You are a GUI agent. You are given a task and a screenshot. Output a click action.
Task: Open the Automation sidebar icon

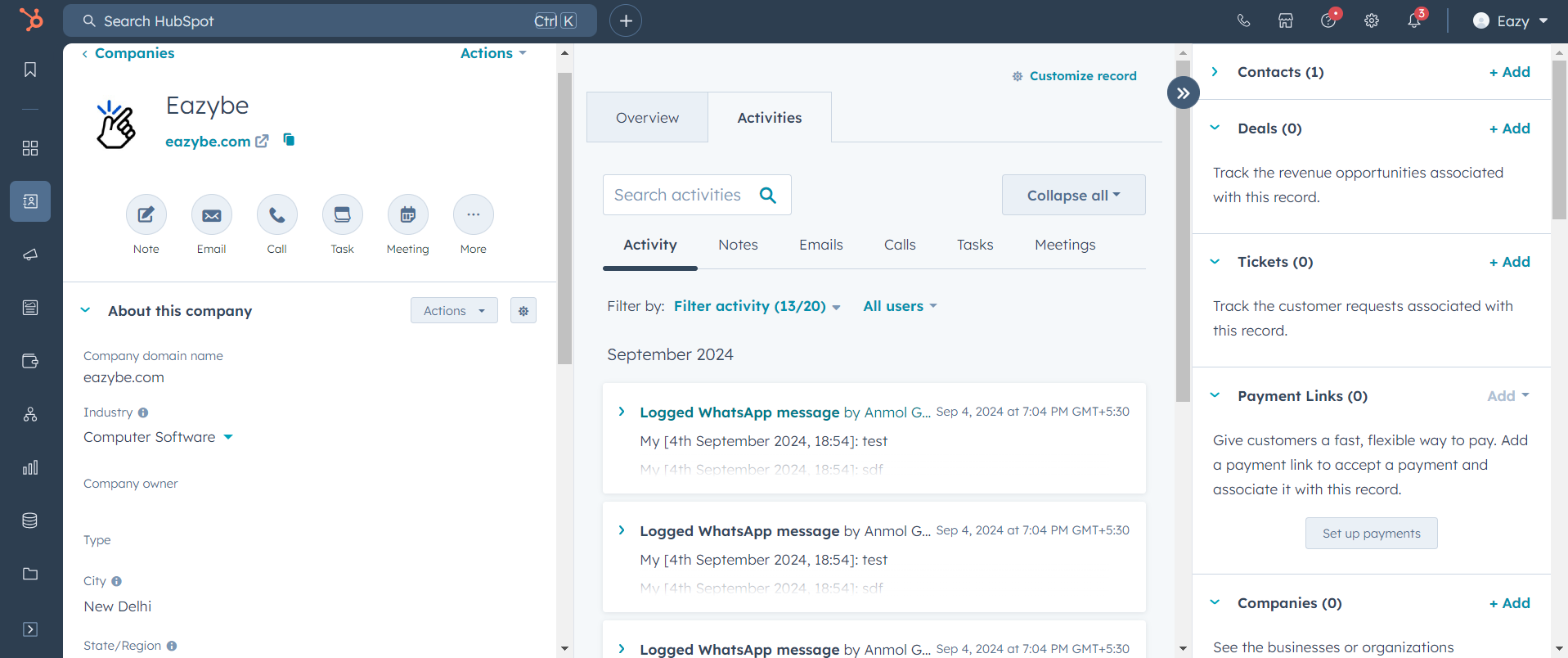30,414
